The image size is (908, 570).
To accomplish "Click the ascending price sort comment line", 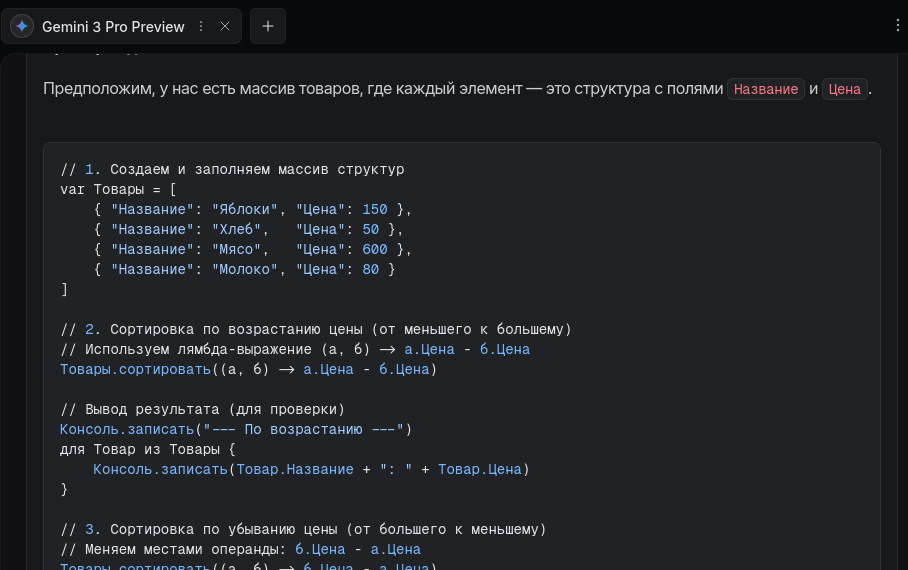I will (x=315, y=330).
